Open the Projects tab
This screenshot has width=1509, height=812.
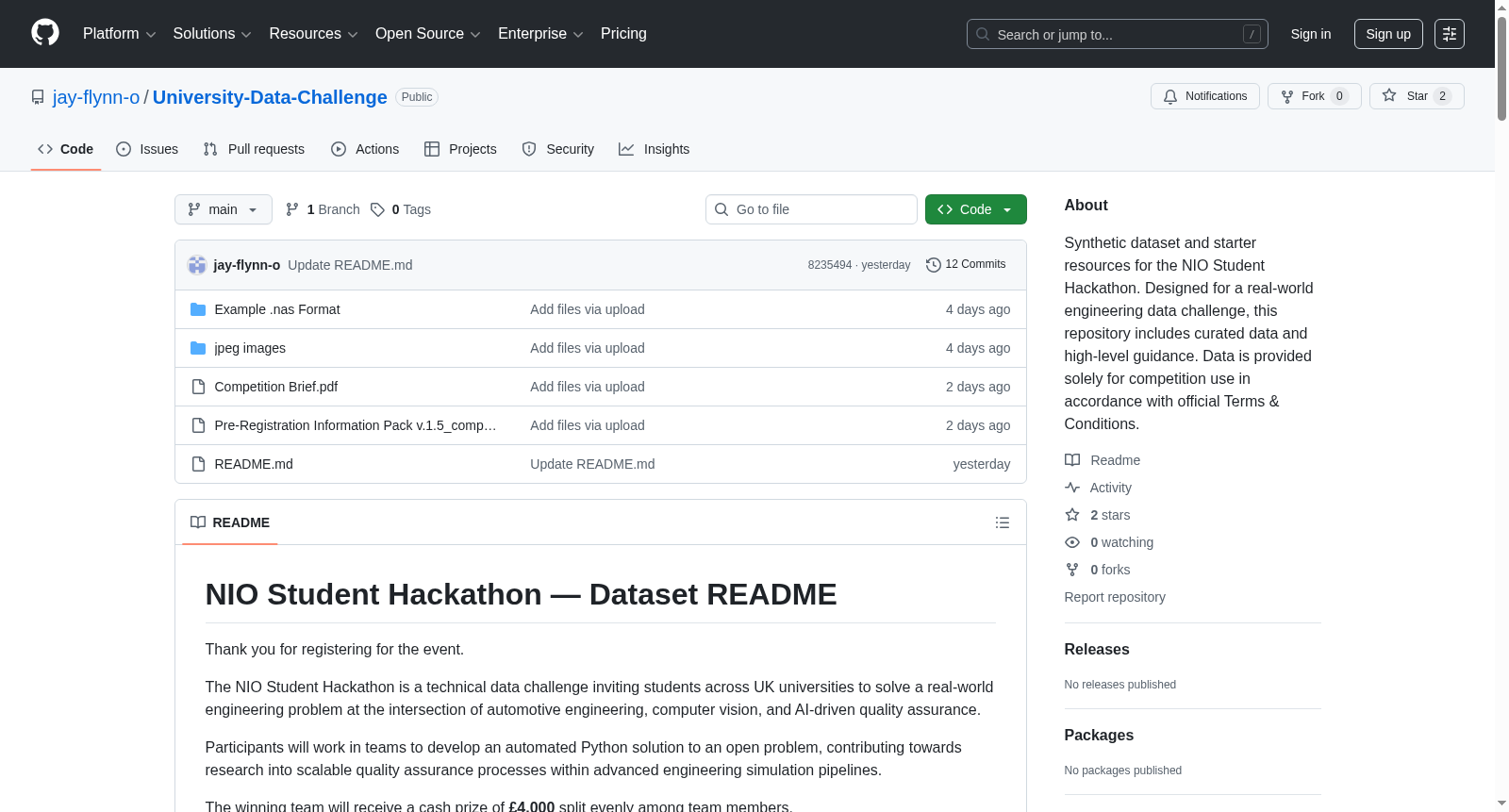point(460,149)
